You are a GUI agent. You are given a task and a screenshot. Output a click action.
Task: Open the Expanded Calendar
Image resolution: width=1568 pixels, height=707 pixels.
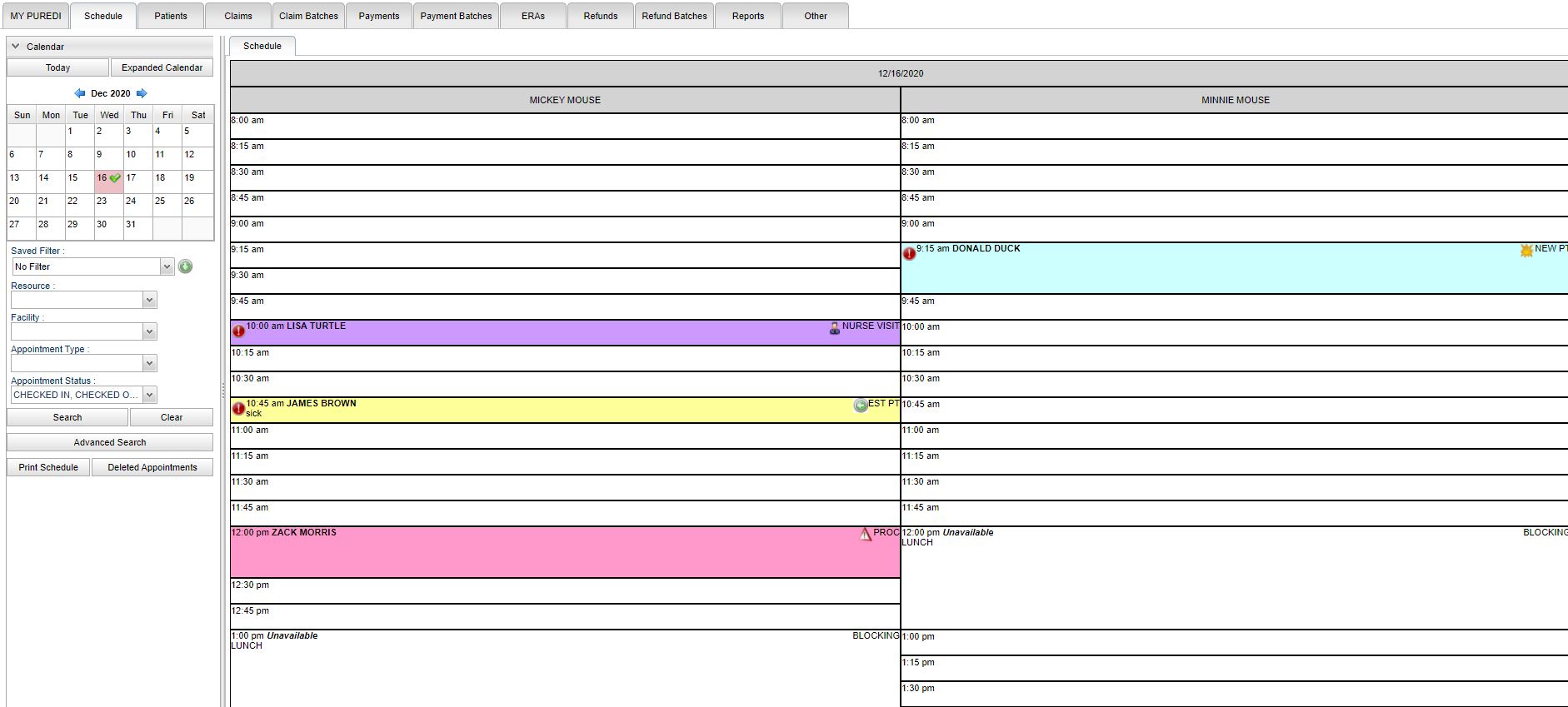[162, 67]
